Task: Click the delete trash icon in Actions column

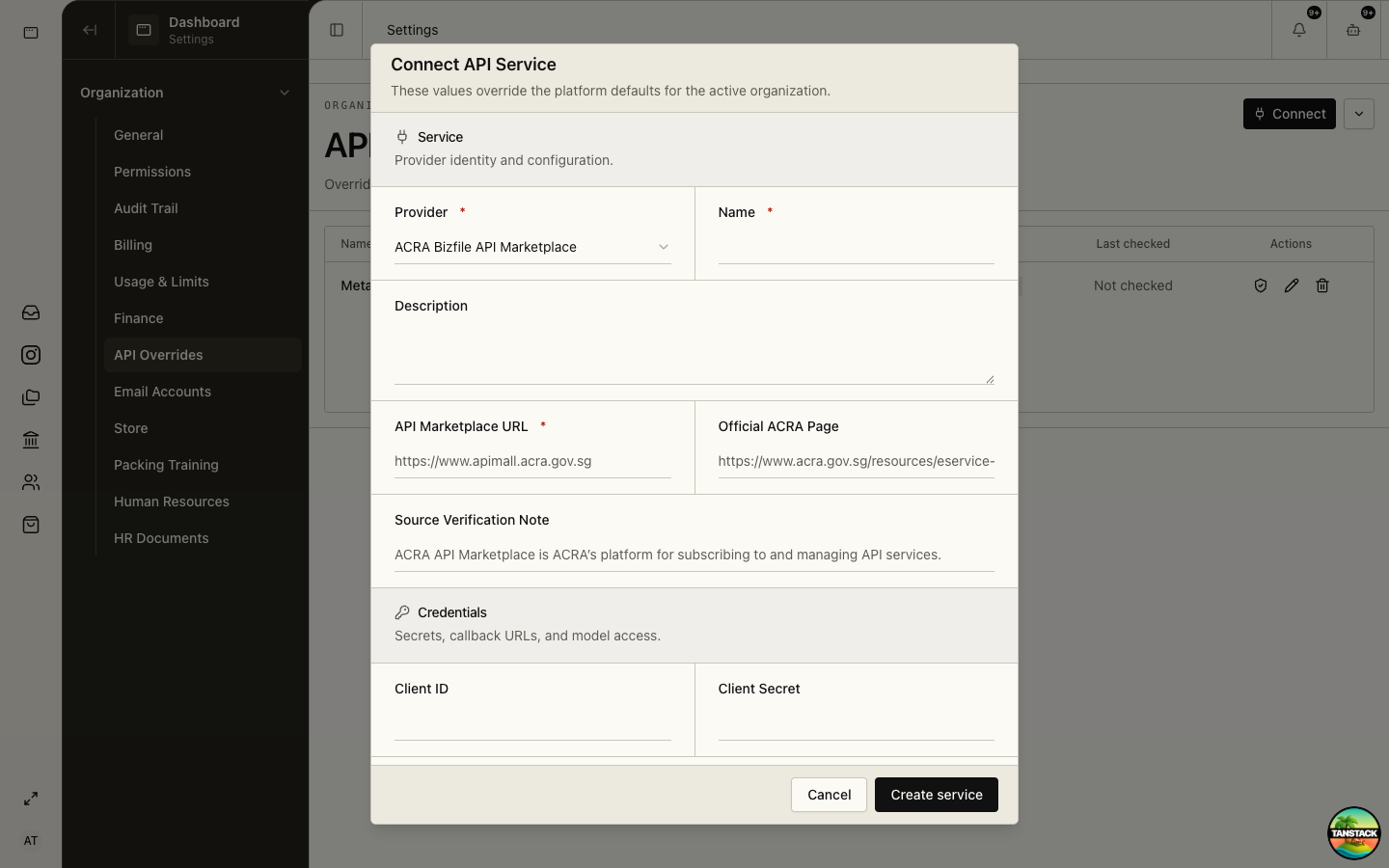Action: pyautogui.click(x=1322, y=285)
